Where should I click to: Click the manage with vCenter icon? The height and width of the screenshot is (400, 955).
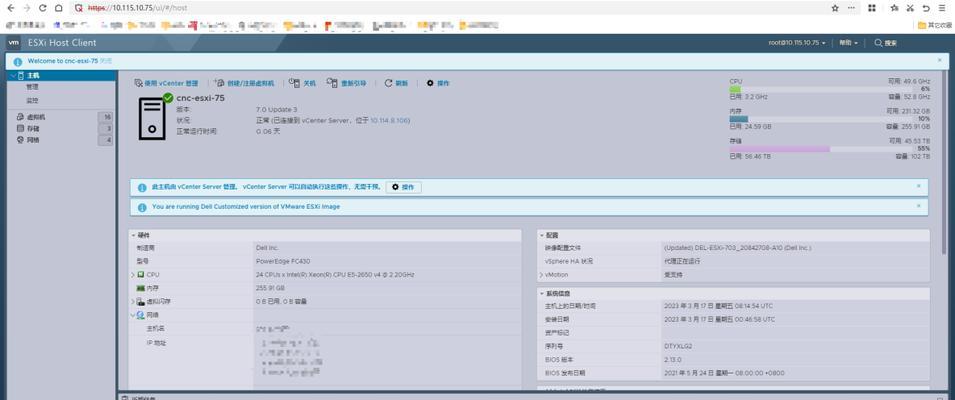click(138, 83)
